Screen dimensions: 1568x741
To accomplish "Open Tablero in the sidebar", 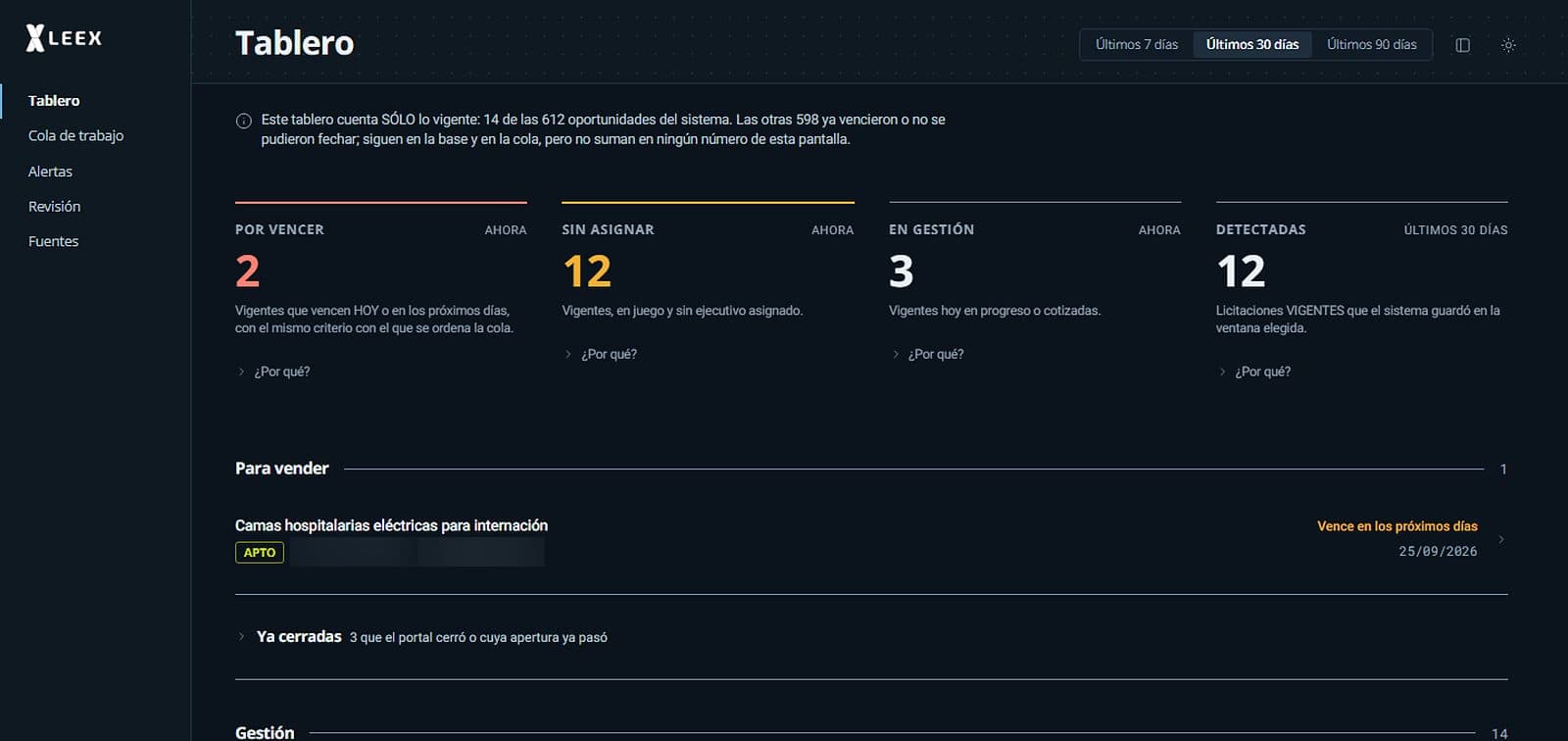I will coord(54,100).
